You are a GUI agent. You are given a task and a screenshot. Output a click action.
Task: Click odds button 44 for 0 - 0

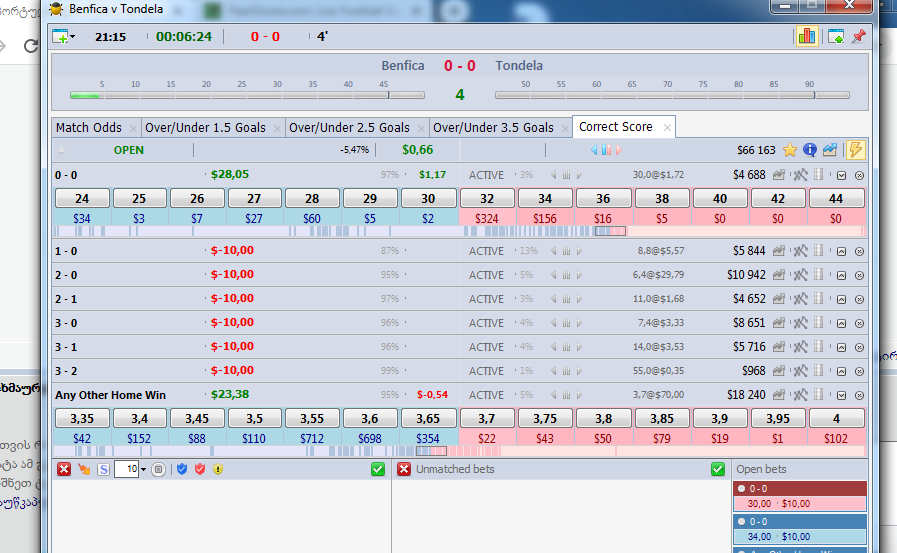(x=836, y=198)
